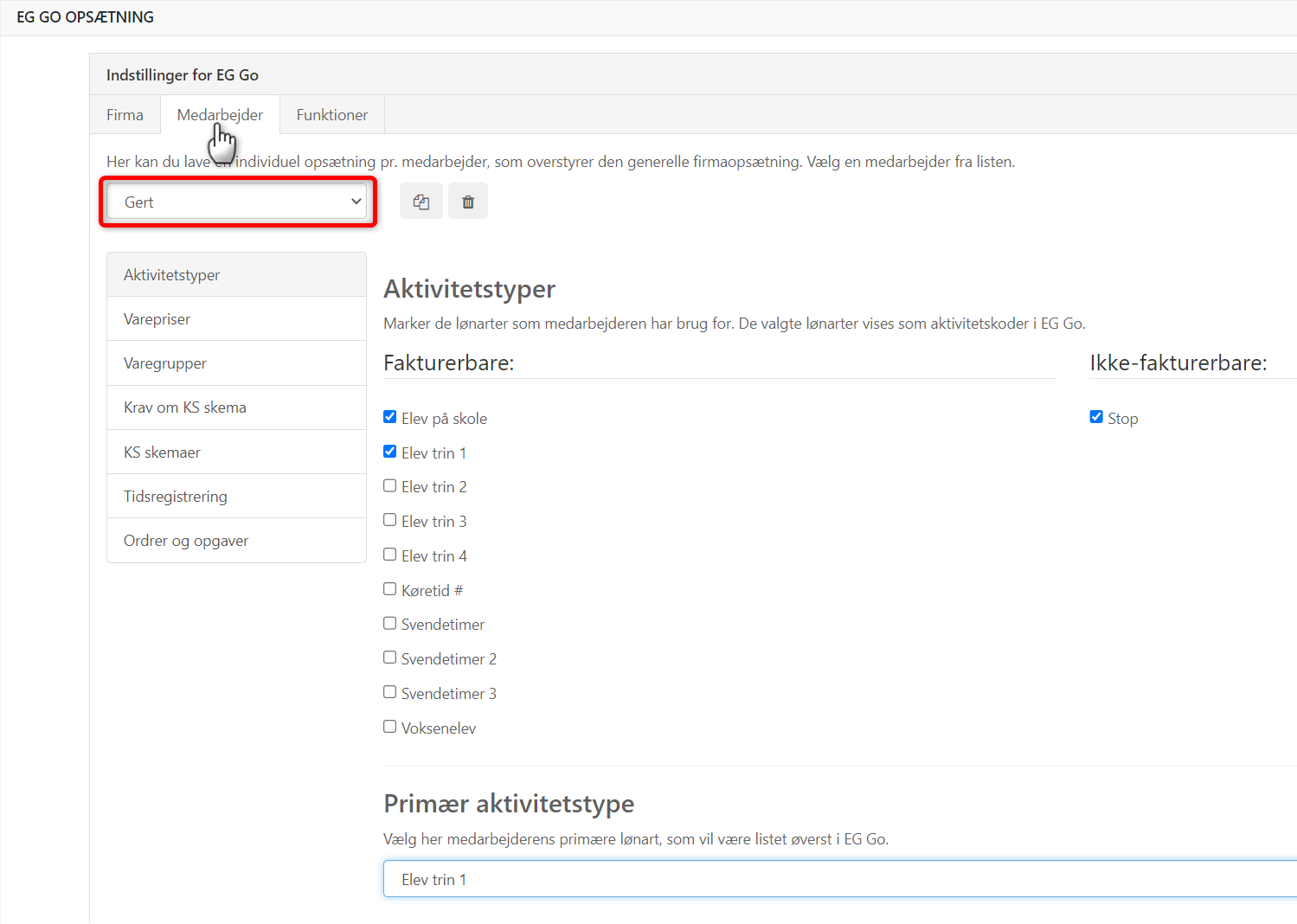Image resolution: width=1297 pixels, height=924 pixels.
Task: Open Tidsregistrering settings section
Action: tap(236, 497)
